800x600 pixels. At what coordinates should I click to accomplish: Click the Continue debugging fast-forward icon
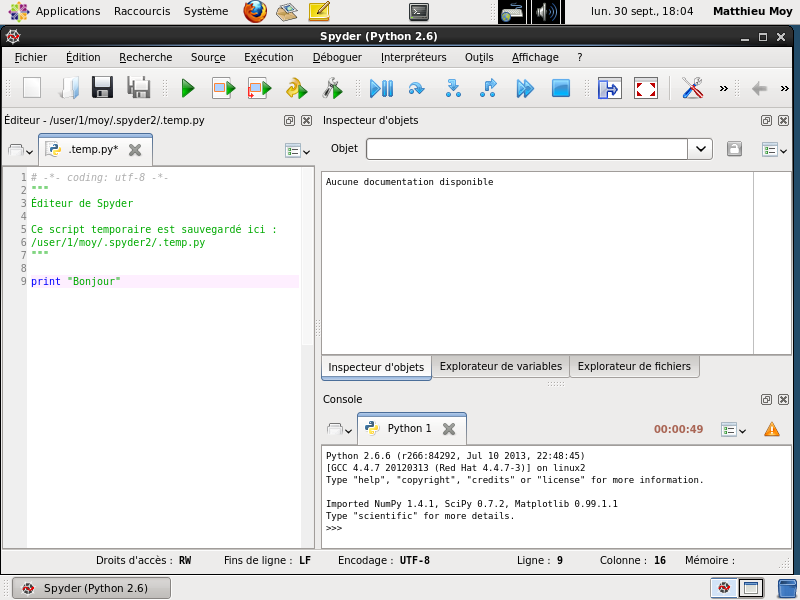pyautogui.click(x=525, y=89)
